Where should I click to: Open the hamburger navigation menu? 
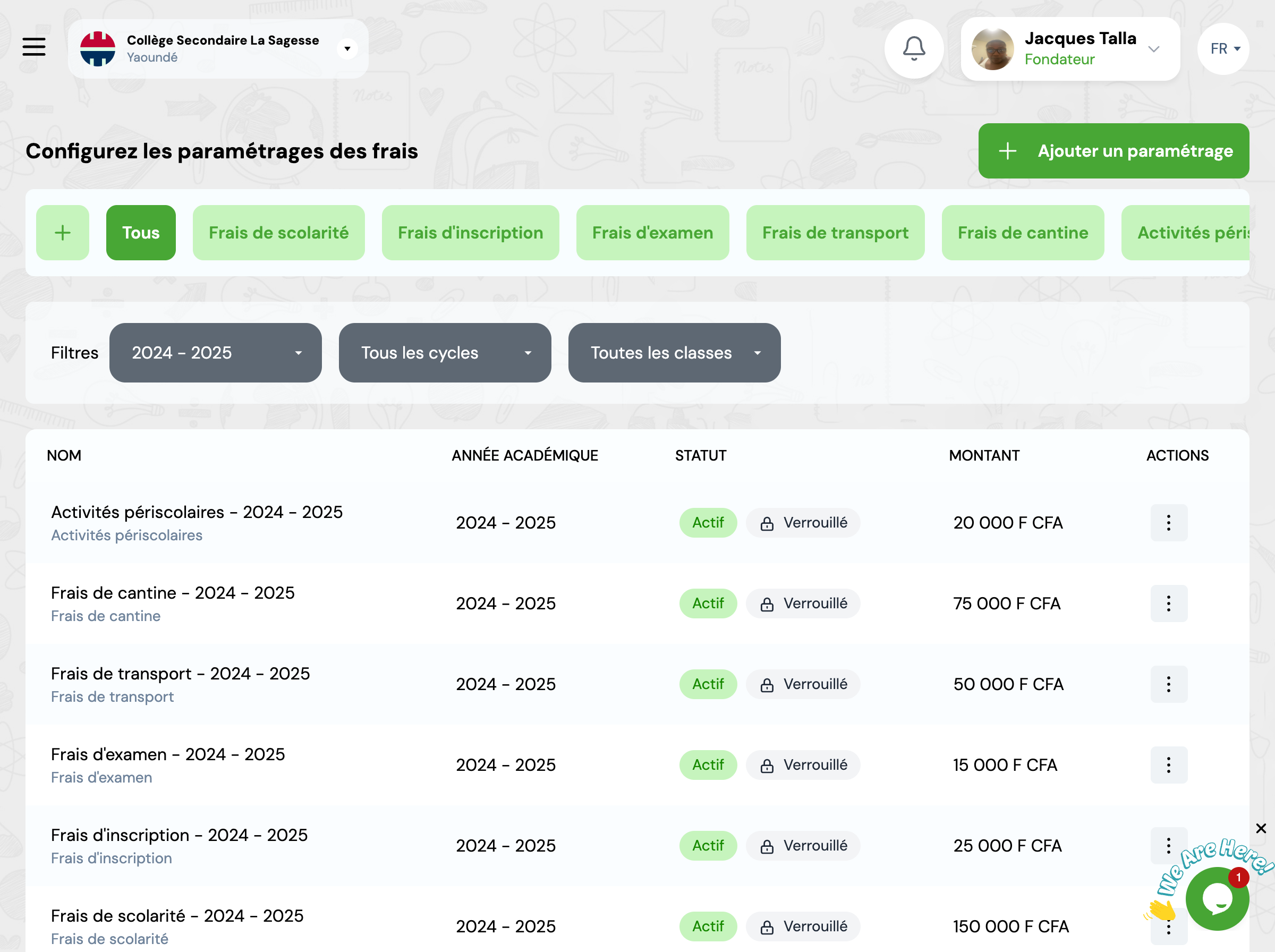tap(34, 47)
